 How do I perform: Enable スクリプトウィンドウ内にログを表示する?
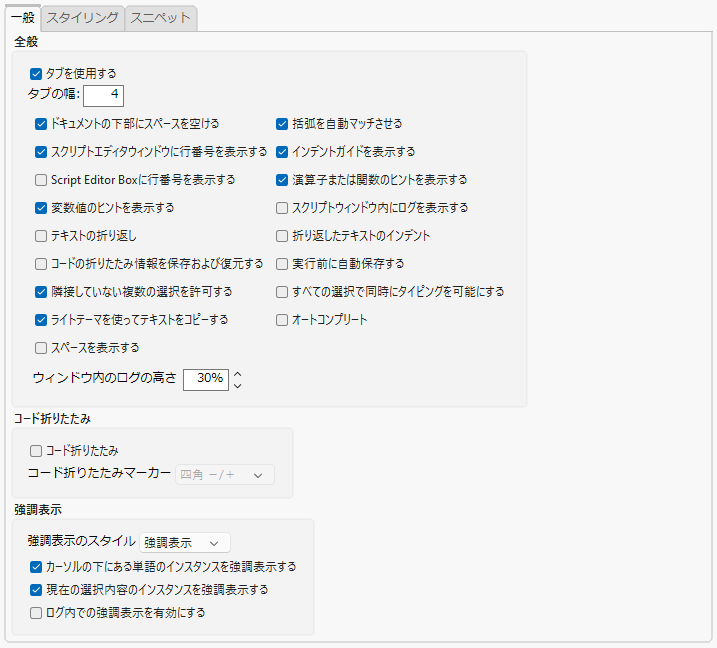pos(282,208)
